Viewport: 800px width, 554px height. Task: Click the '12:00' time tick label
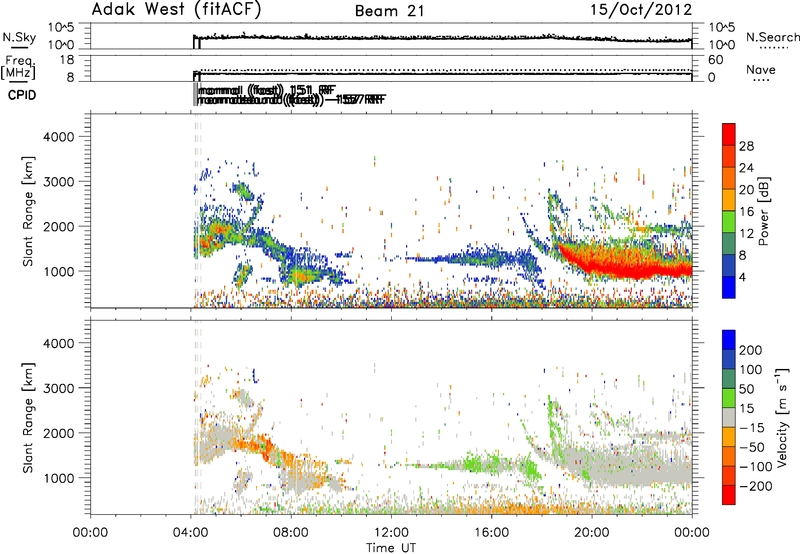pyautogui.click(x=391, y=533)
